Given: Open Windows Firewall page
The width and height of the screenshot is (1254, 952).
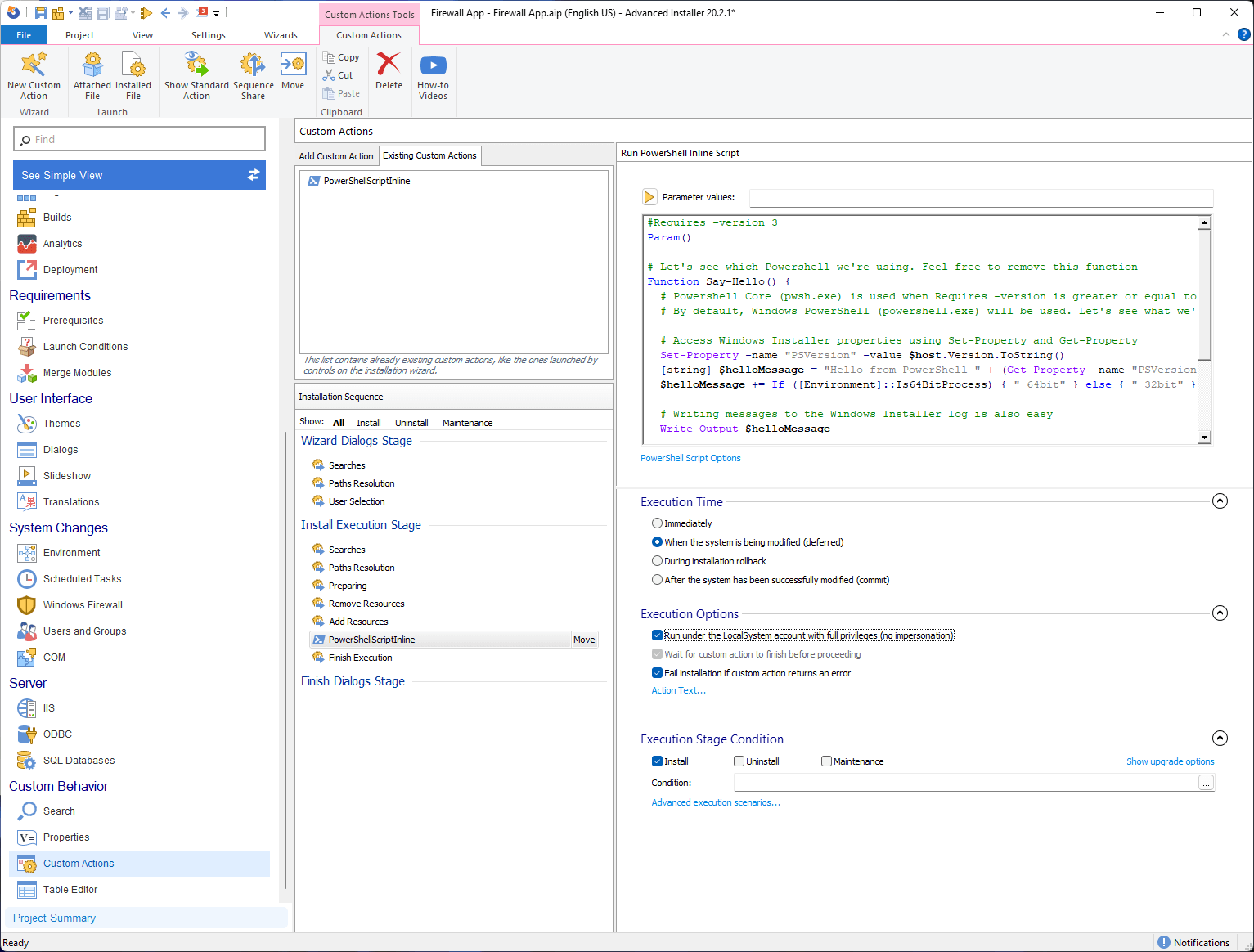Looking at the screenshot, I should (x=83, y=605).
